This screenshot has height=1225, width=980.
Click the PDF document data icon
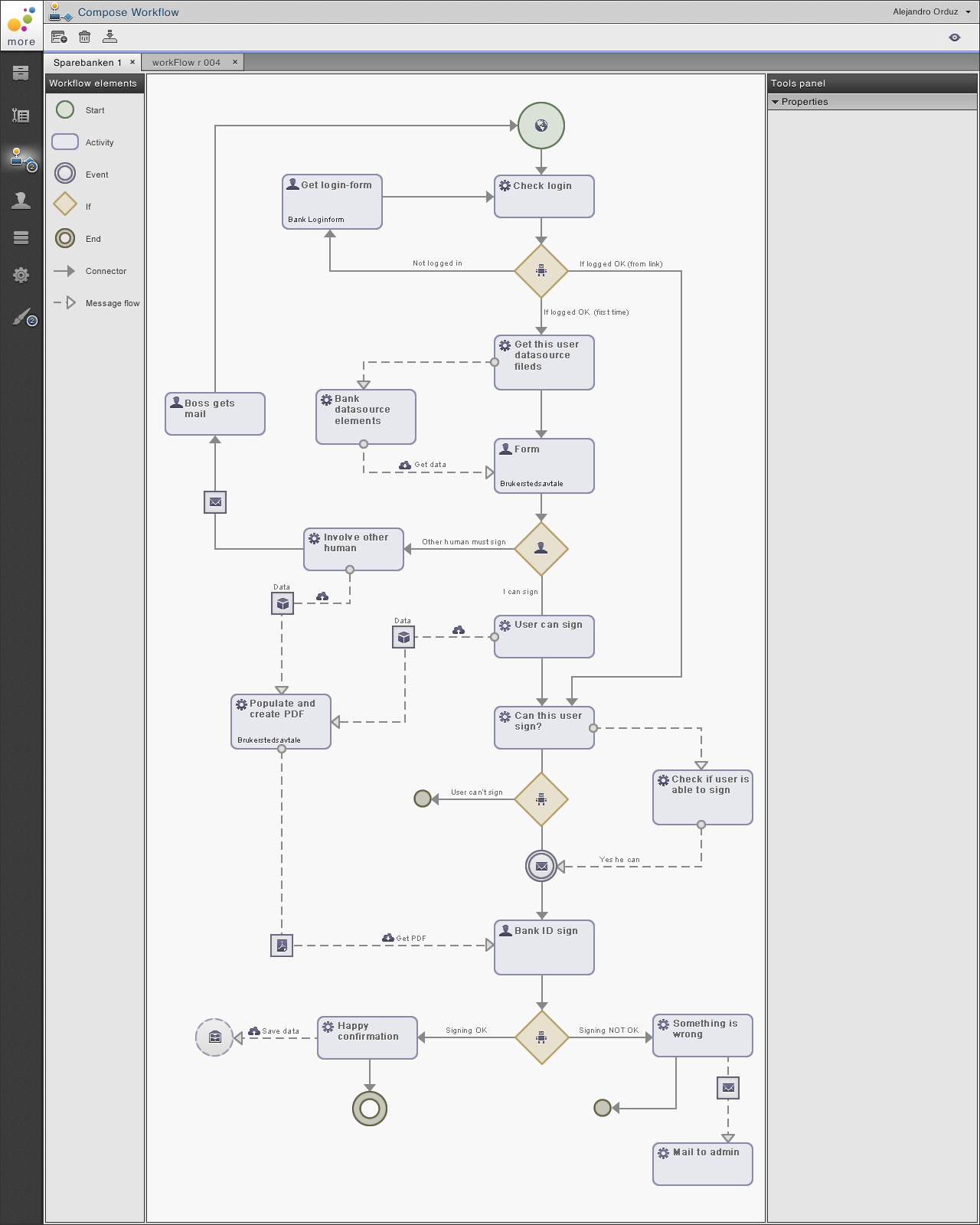(x=282, y=946)
